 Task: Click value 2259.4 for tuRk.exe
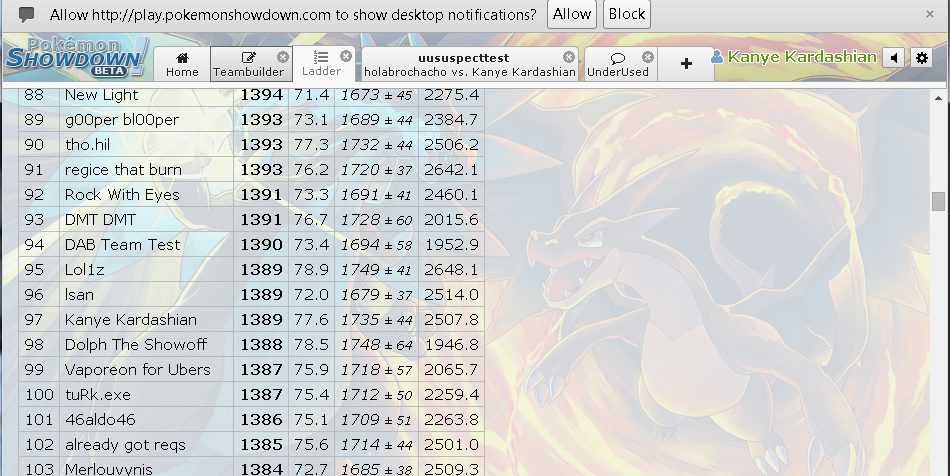[451, 394]
